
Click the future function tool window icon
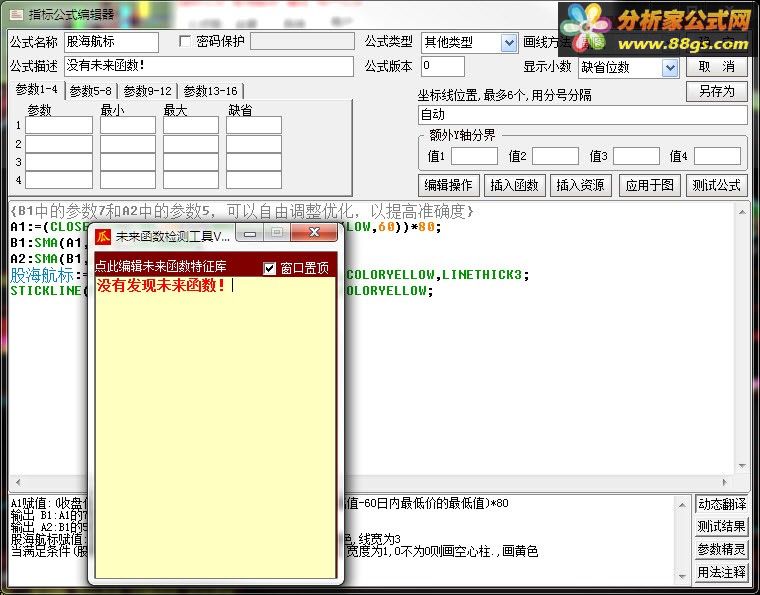[103, 236]
